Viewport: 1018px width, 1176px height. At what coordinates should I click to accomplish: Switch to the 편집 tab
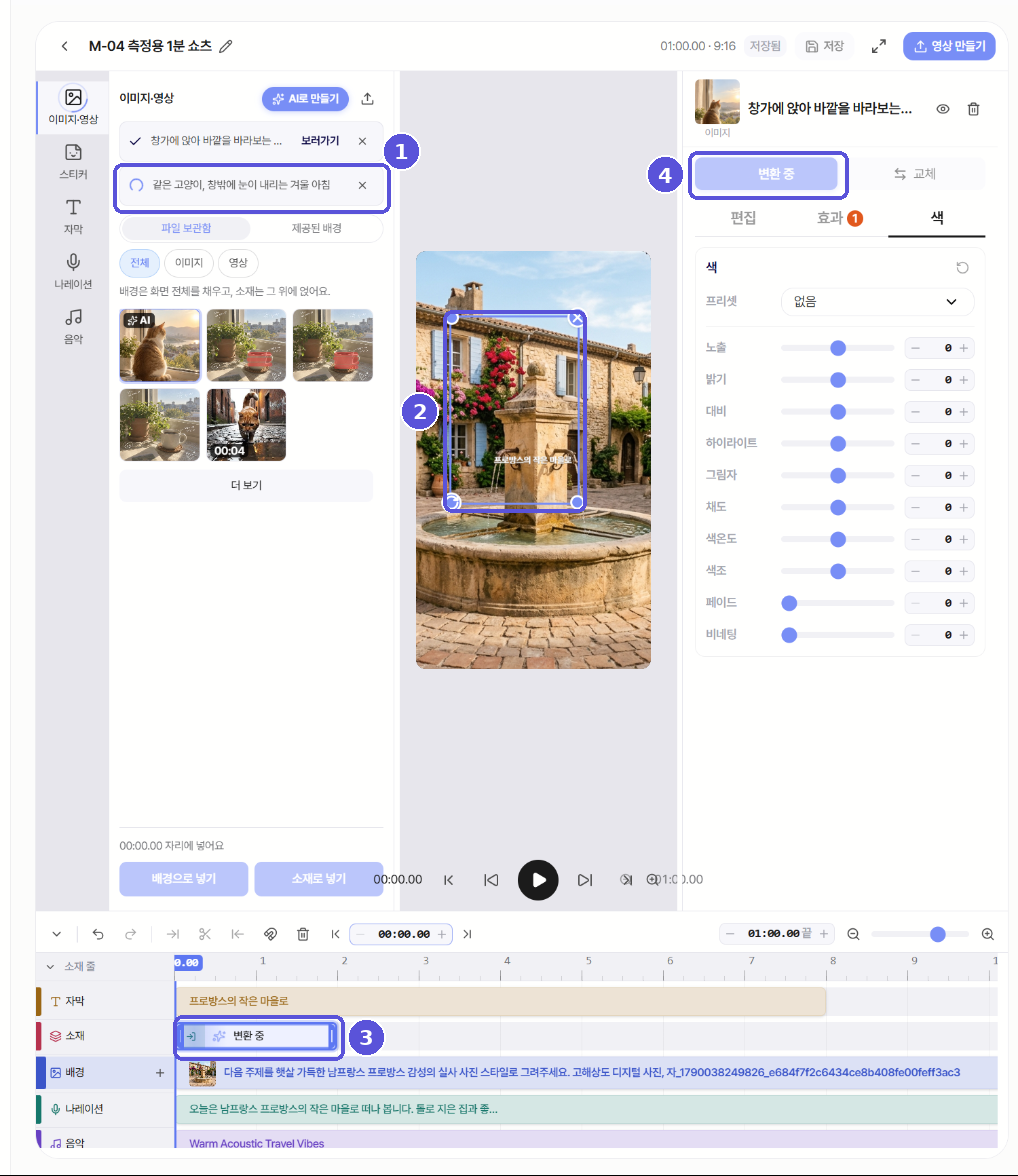click(743, 218)
